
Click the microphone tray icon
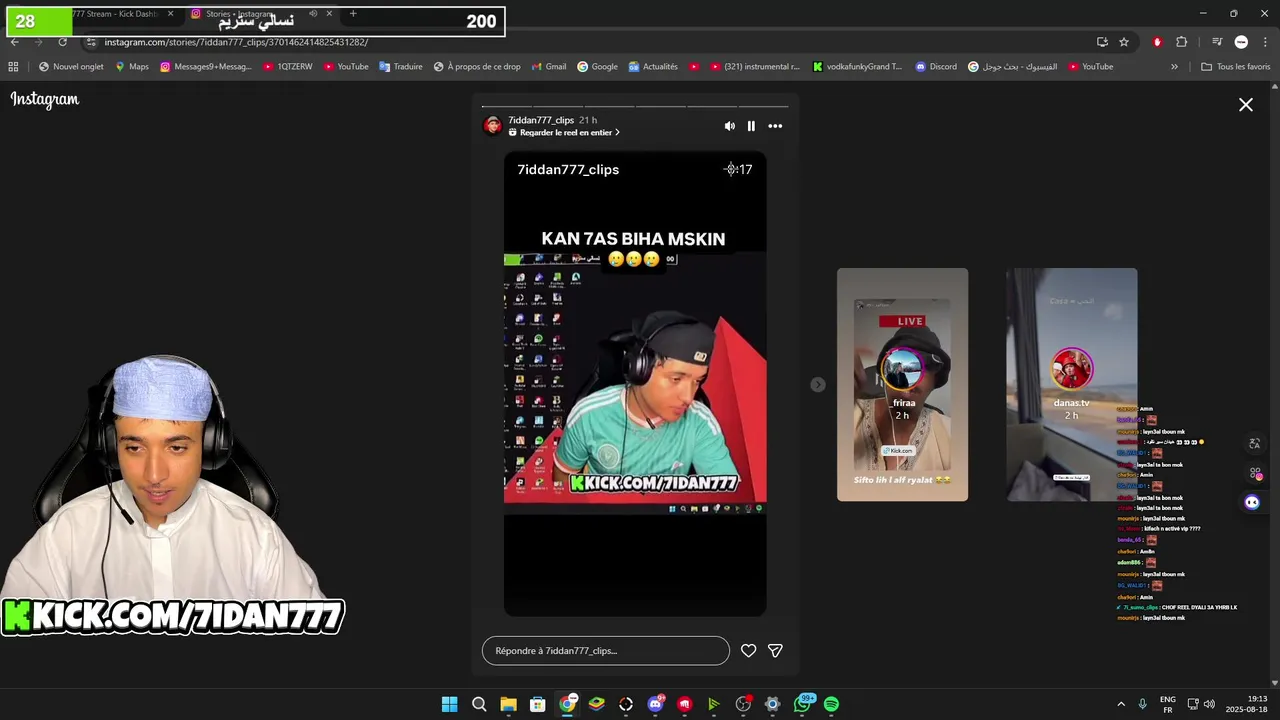point(1143,704)
